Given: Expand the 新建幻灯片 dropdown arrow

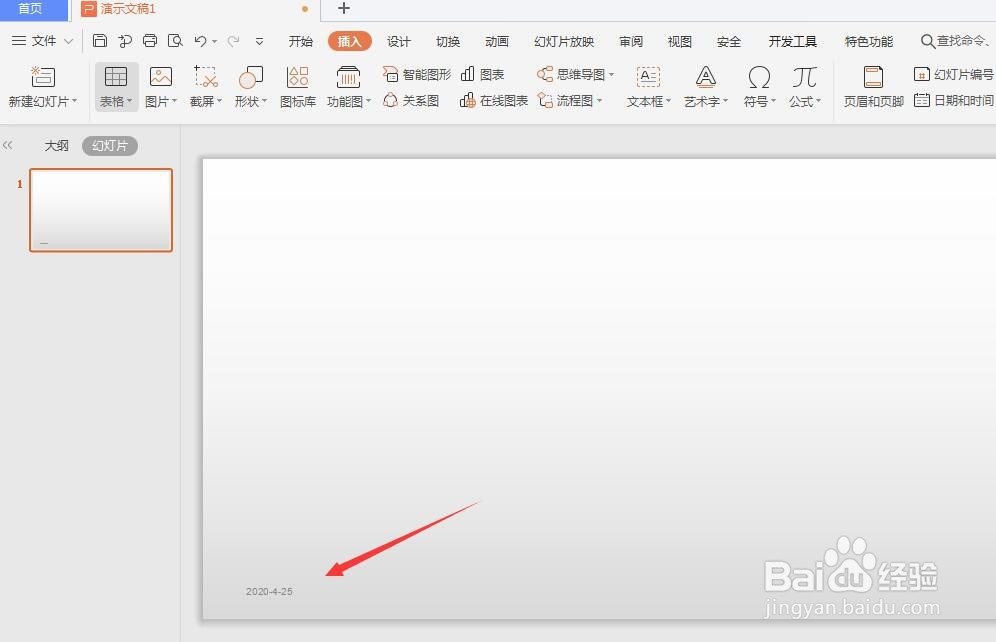Looking at the screenshot, I should tap(74, 100).
